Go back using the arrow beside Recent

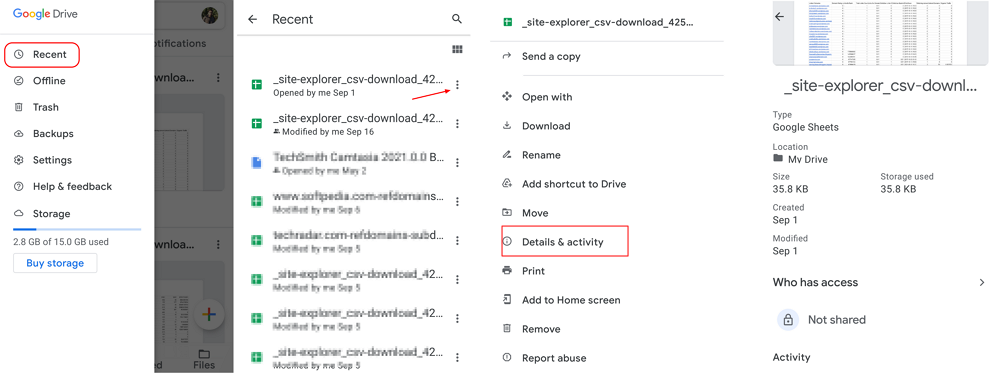coord(253,19)
